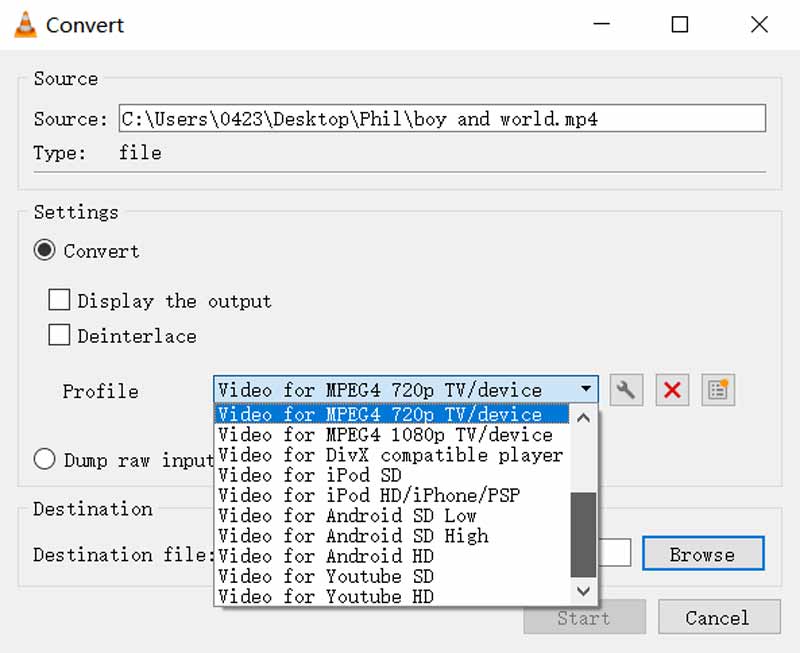Click the profile list scroll up arrow
Viewport: 800px width, 653px height.
click(583, 418)
